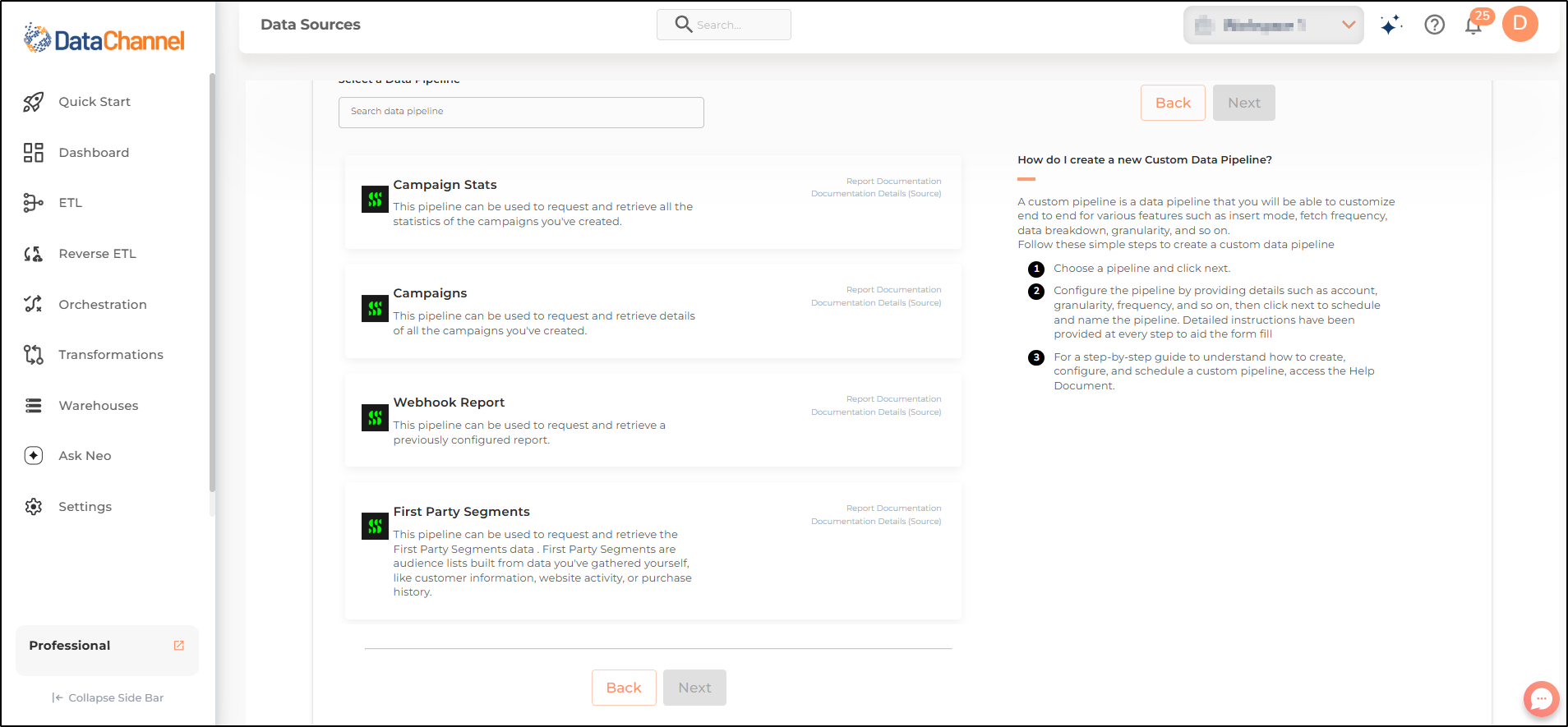
Task: Open ETL menu item
Action: (70, 203)
